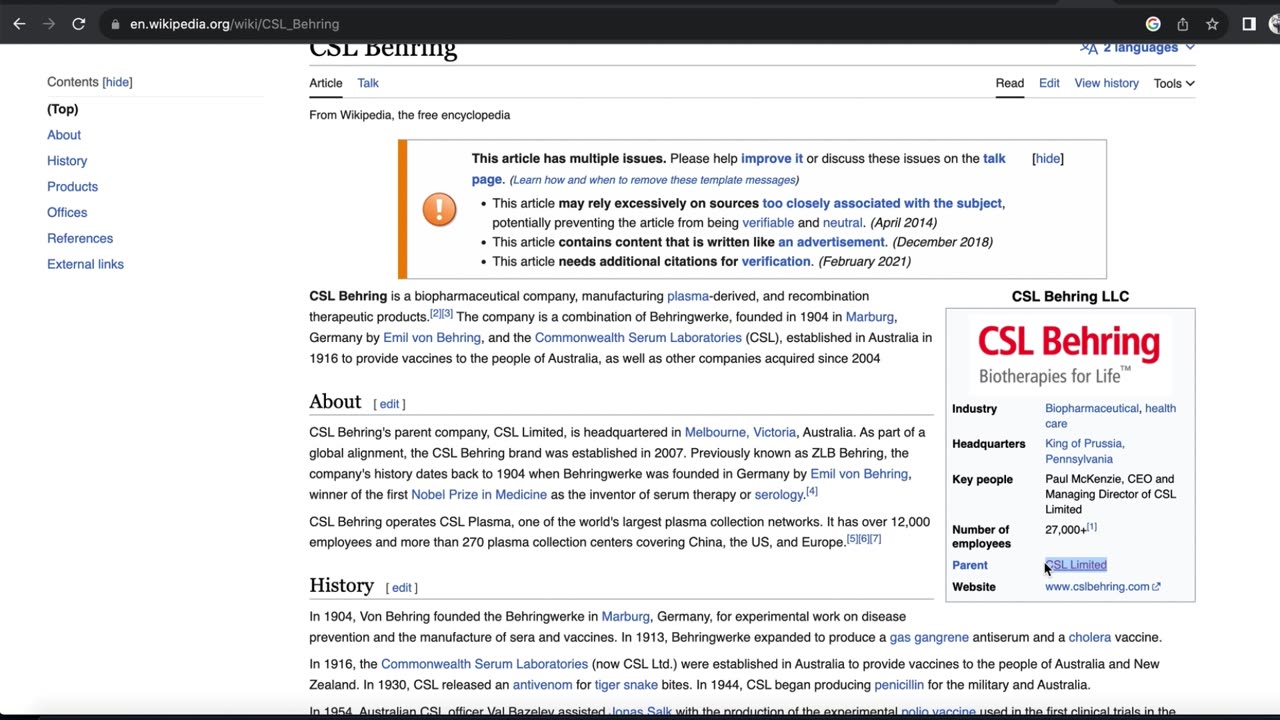Follow the 'plasma' link

pos(688,296)
